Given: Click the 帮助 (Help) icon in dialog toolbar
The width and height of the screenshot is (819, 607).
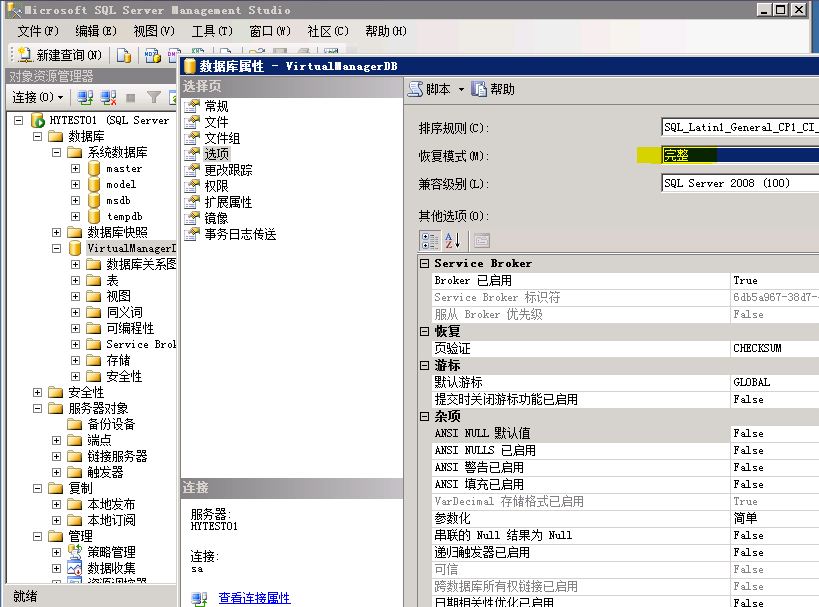Looking at the screenshot, I should (480, 89).
